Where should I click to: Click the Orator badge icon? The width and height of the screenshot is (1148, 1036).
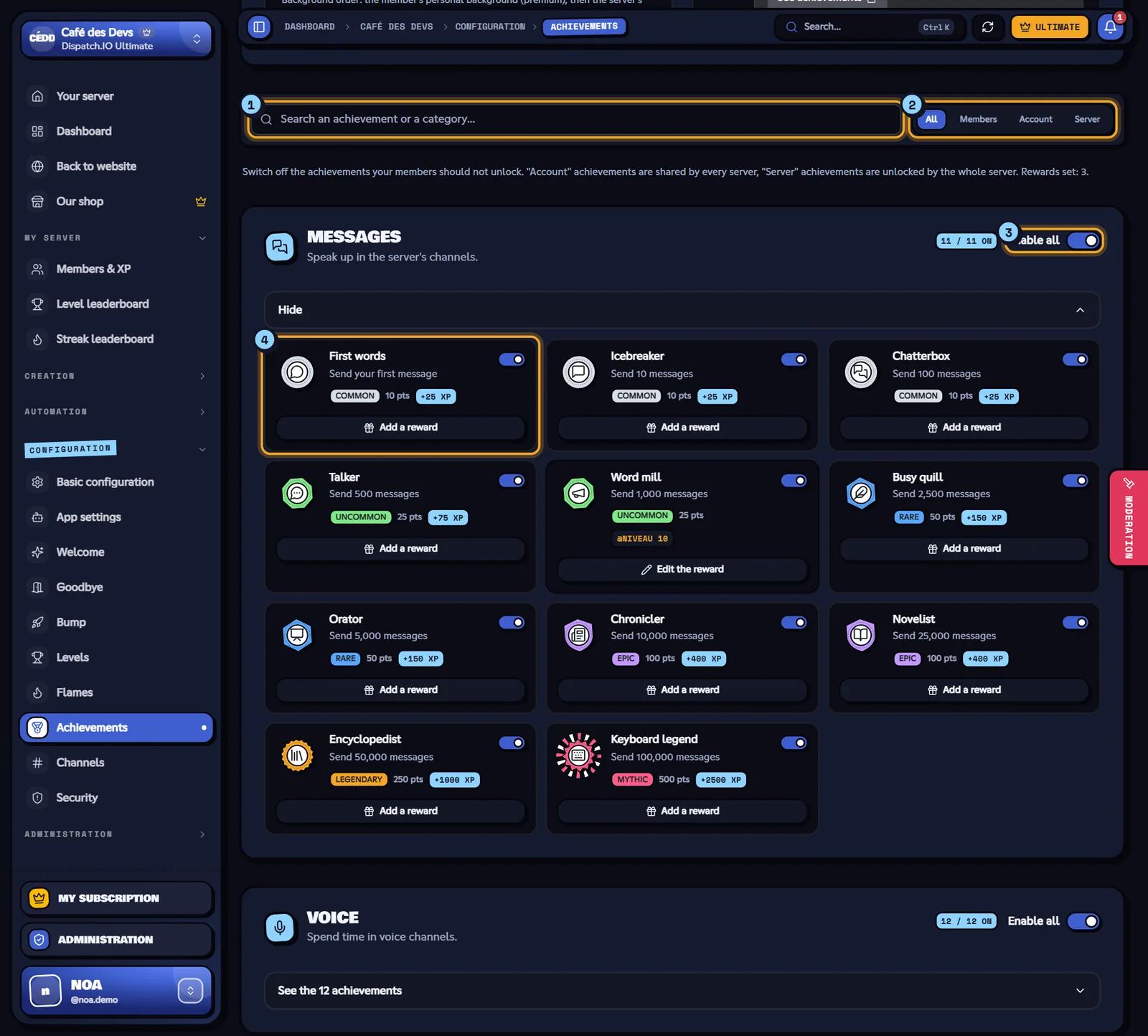click(297, 634)
